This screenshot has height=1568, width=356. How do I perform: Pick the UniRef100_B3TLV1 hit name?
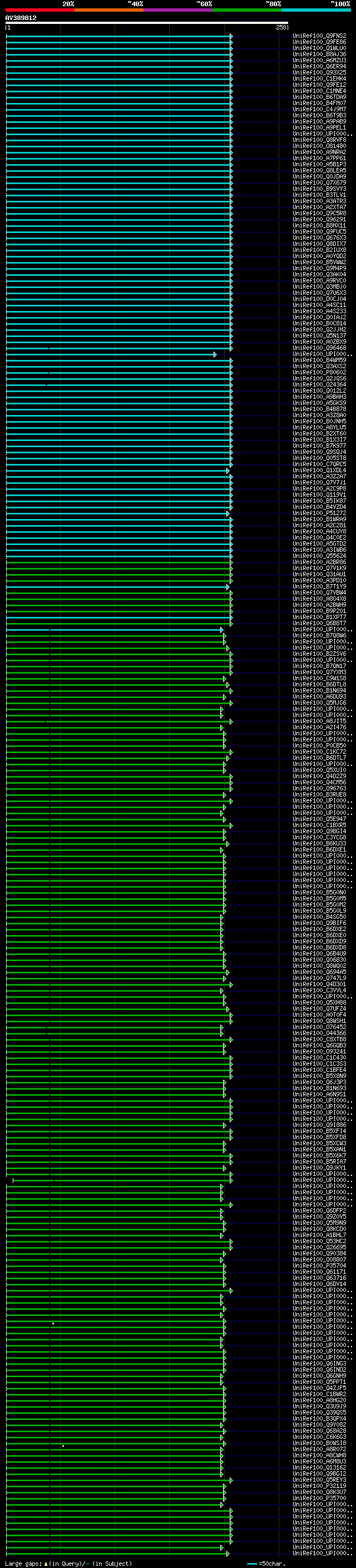[x=319, y=195]
